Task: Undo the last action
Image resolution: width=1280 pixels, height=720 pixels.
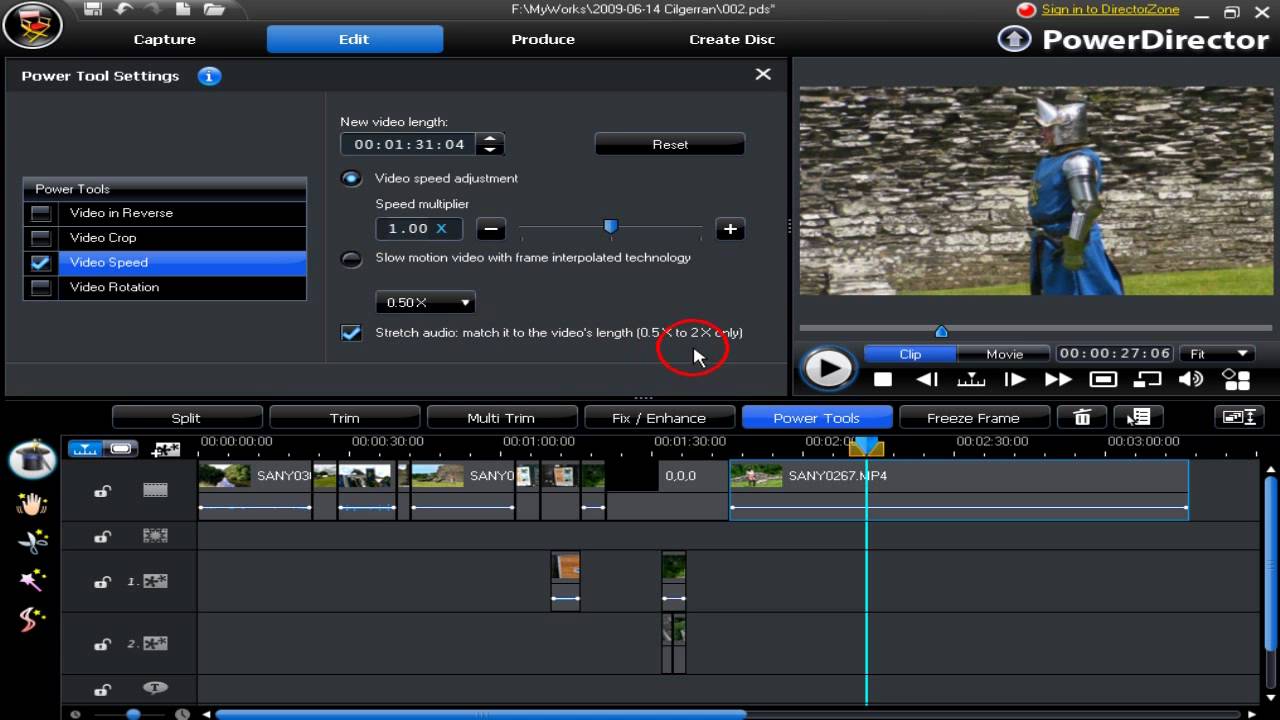Action: coord(124,9)
